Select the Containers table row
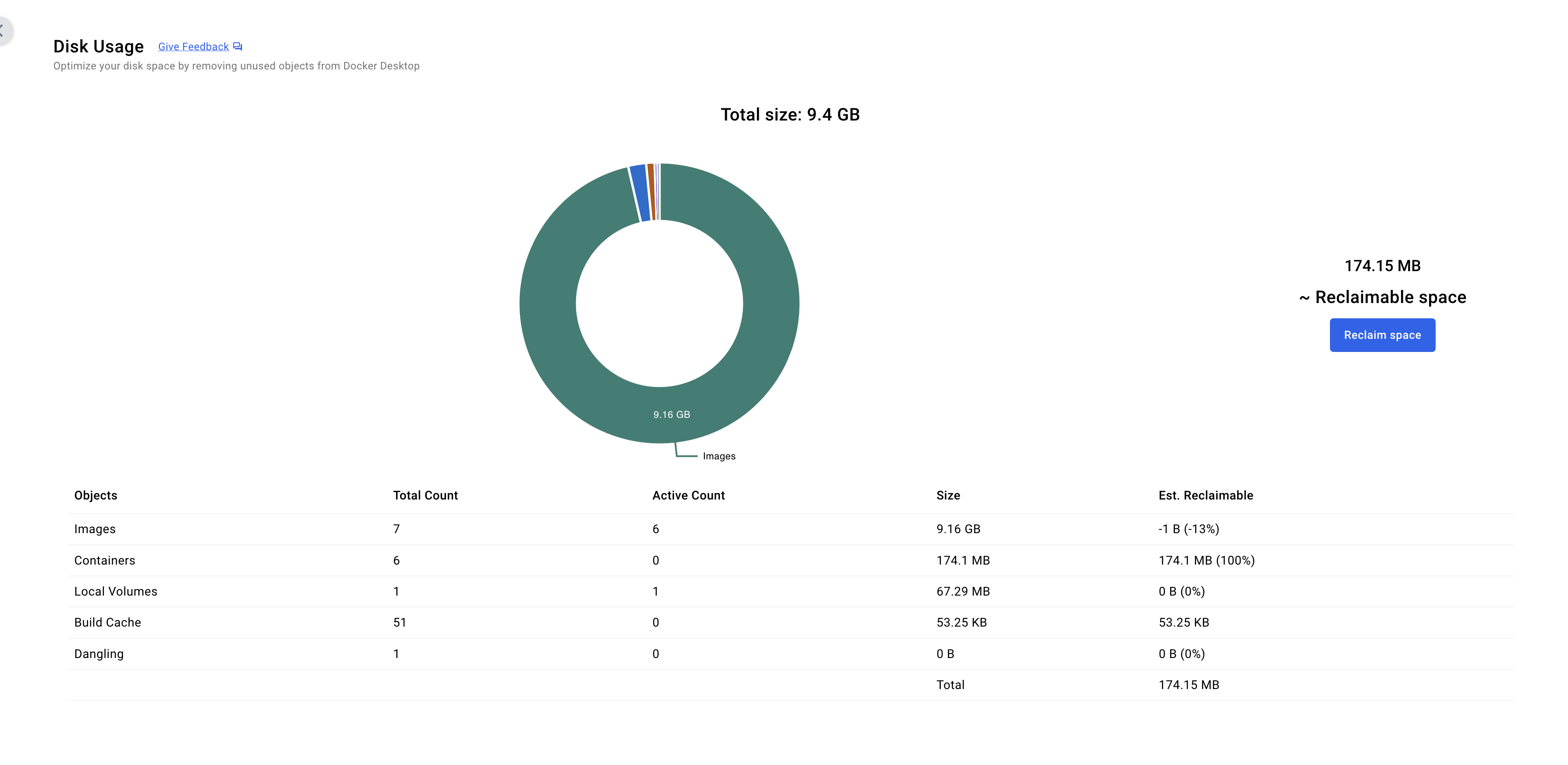Image resolution: width=1568 pixels, height=765 pixels. (105, 561)
